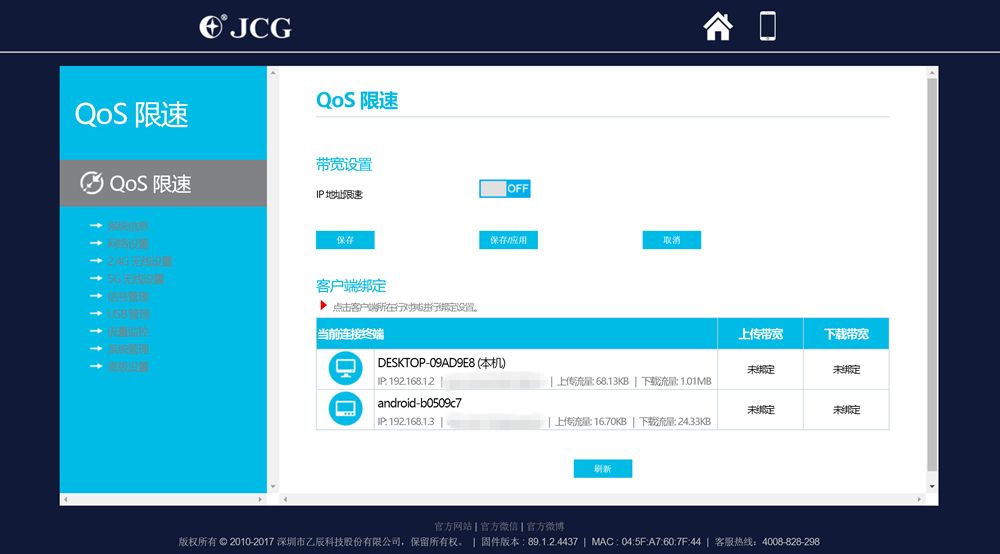Switch to mobile view via phone icon
The height and width of the screenshot is (554, 1000).
click(768, 26)
